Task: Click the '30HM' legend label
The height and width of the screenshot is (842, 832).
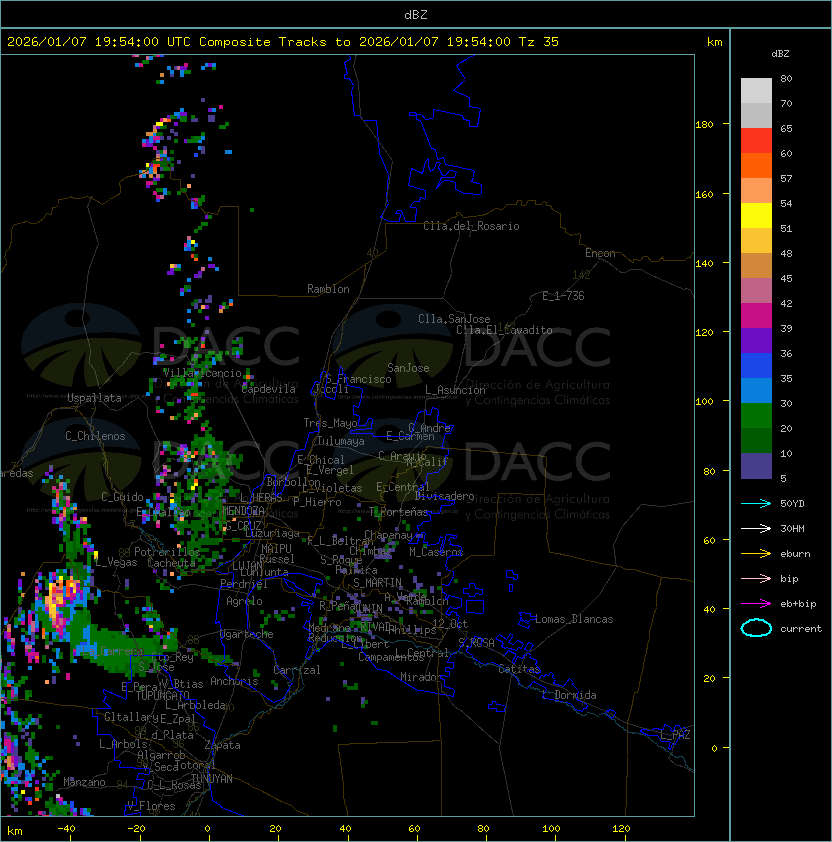Action: click(x=792, y=528)
